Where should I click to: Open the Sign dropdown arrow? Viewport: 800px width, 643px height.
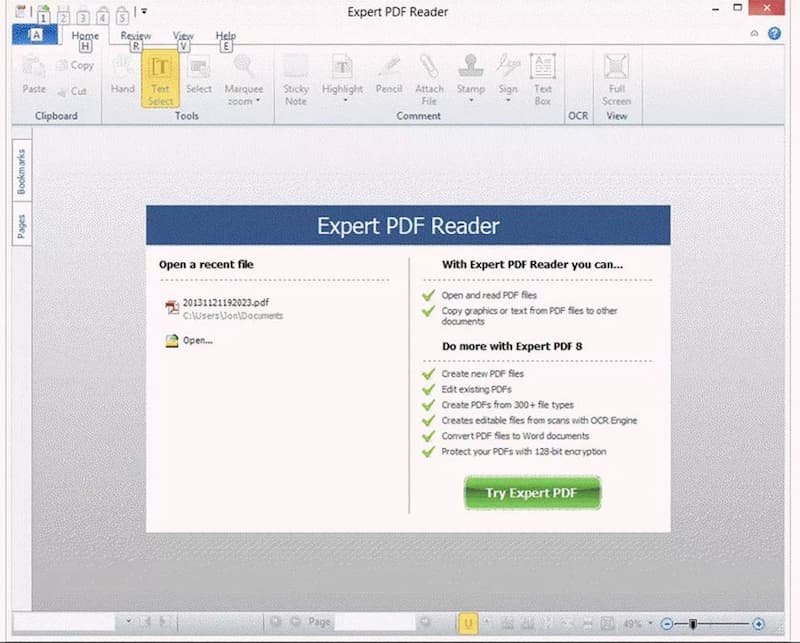tap(508, 100)
